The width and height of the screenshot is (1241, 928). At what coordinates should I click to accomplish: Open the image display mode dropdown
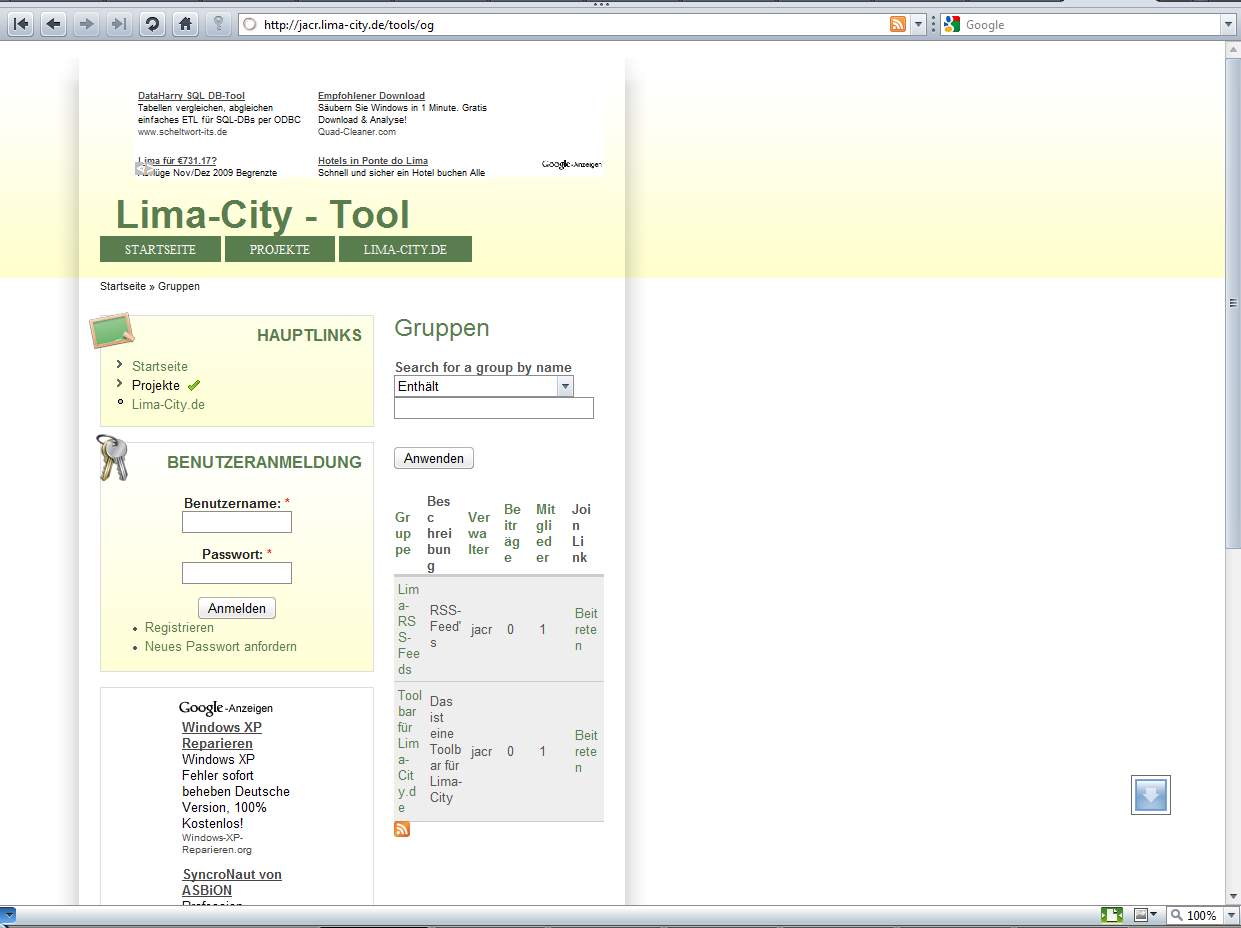point(1154,914)
